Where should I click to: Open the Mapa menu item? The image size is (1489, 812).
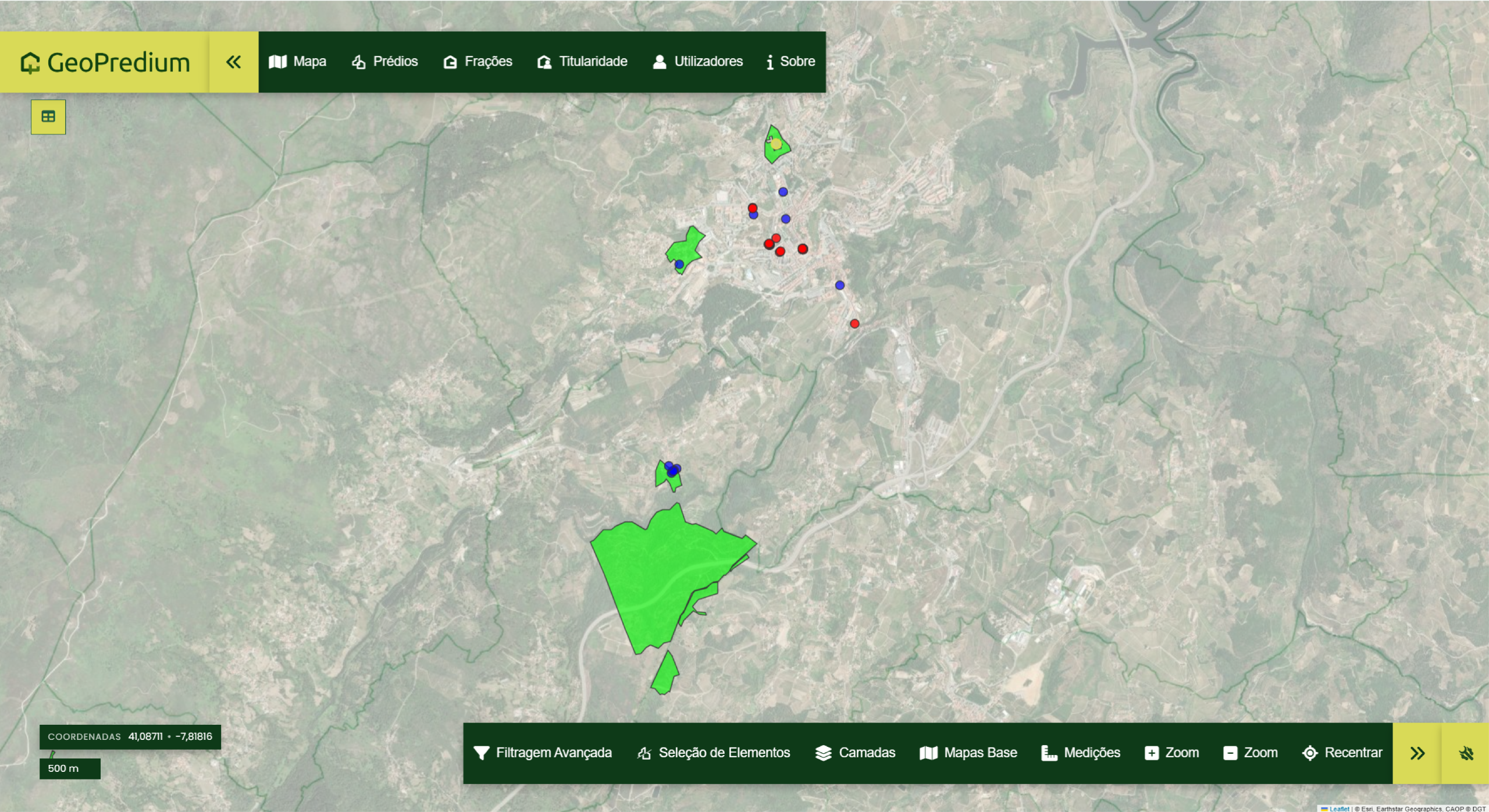coord(298,62)
